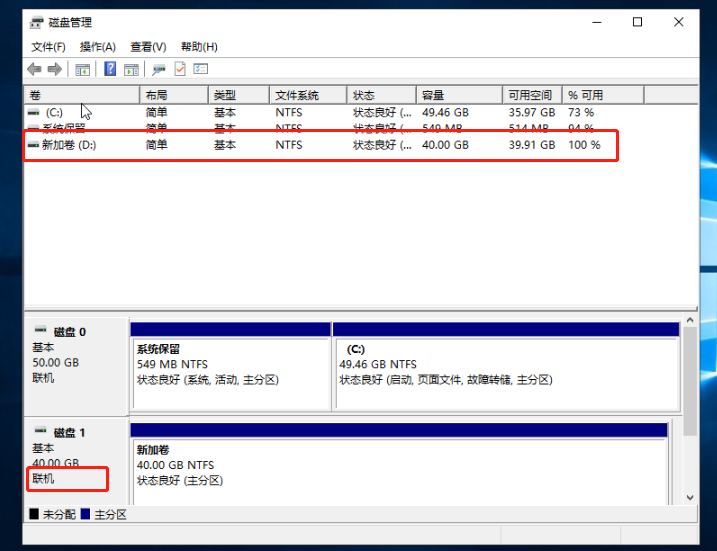Click scroll up arrow in disk pane
Viewport: 717px width, 551px height.
pyautogui.click(x=690, y=320)
